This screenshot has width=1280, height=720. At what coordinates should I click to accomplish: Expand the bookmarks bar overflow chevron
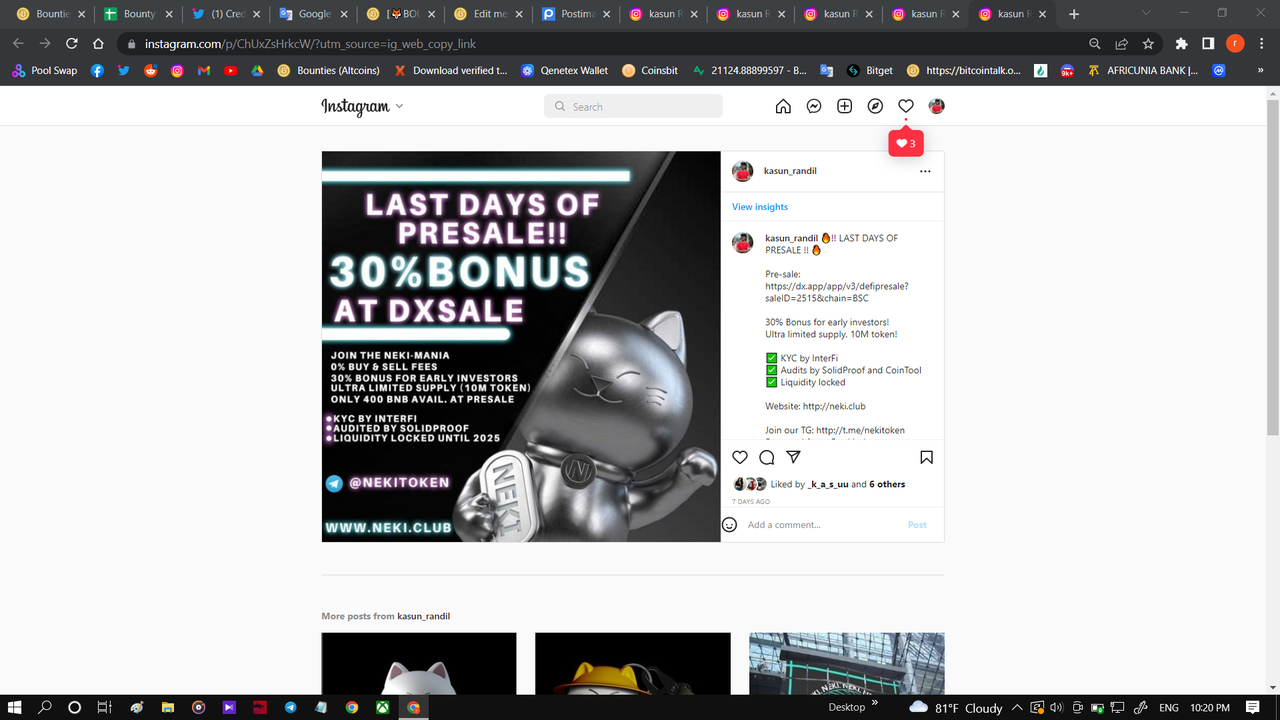[x=1258, y=70]
